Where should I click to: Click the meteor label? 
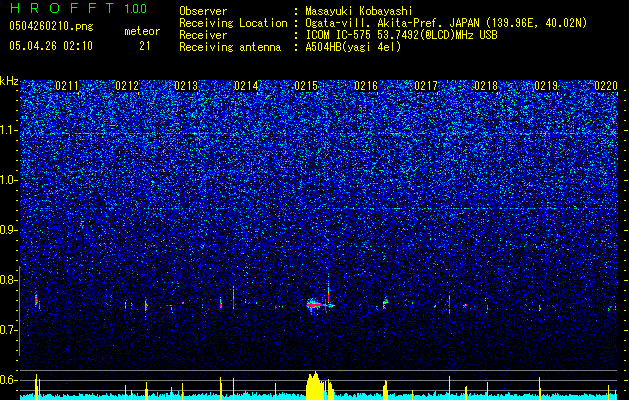point(142,31)
